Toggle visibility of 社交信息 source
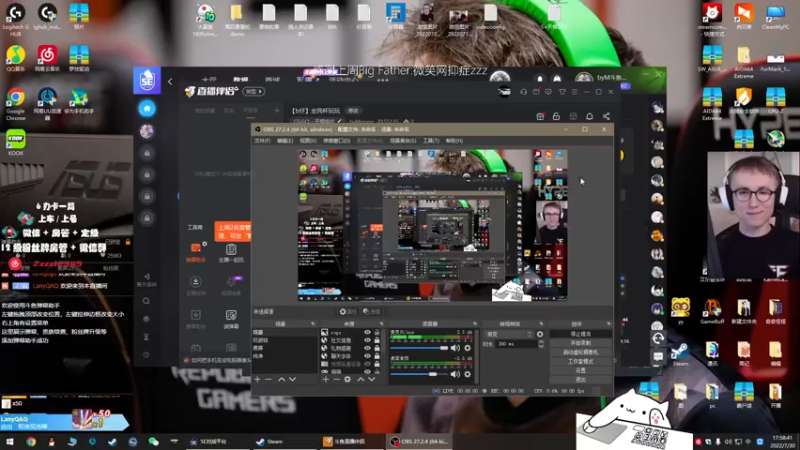 (367, 340)
